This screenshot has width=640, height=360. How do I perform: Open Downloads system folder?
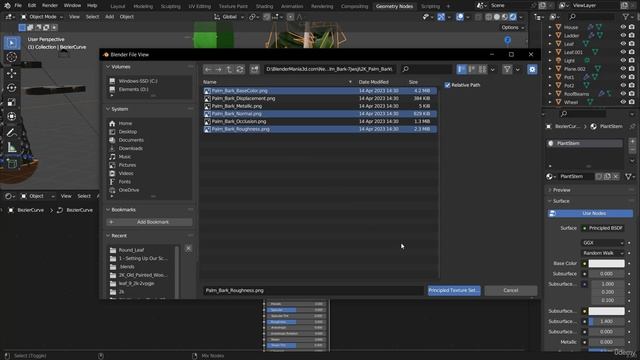pos(131,148)
